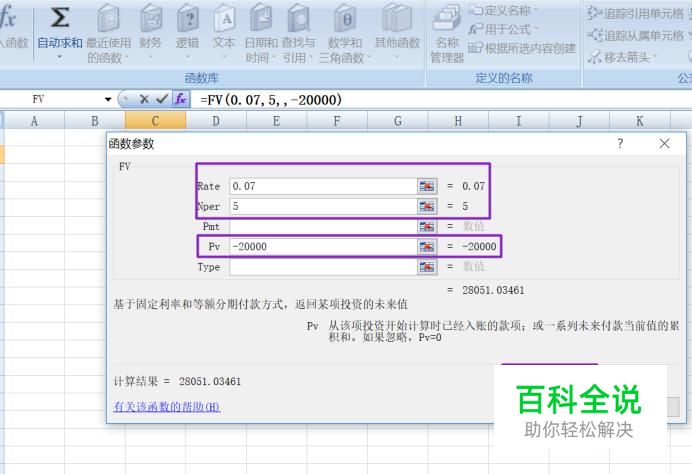Open Math and Trig (数学和三角函数) functions

(x=345, y=33)
